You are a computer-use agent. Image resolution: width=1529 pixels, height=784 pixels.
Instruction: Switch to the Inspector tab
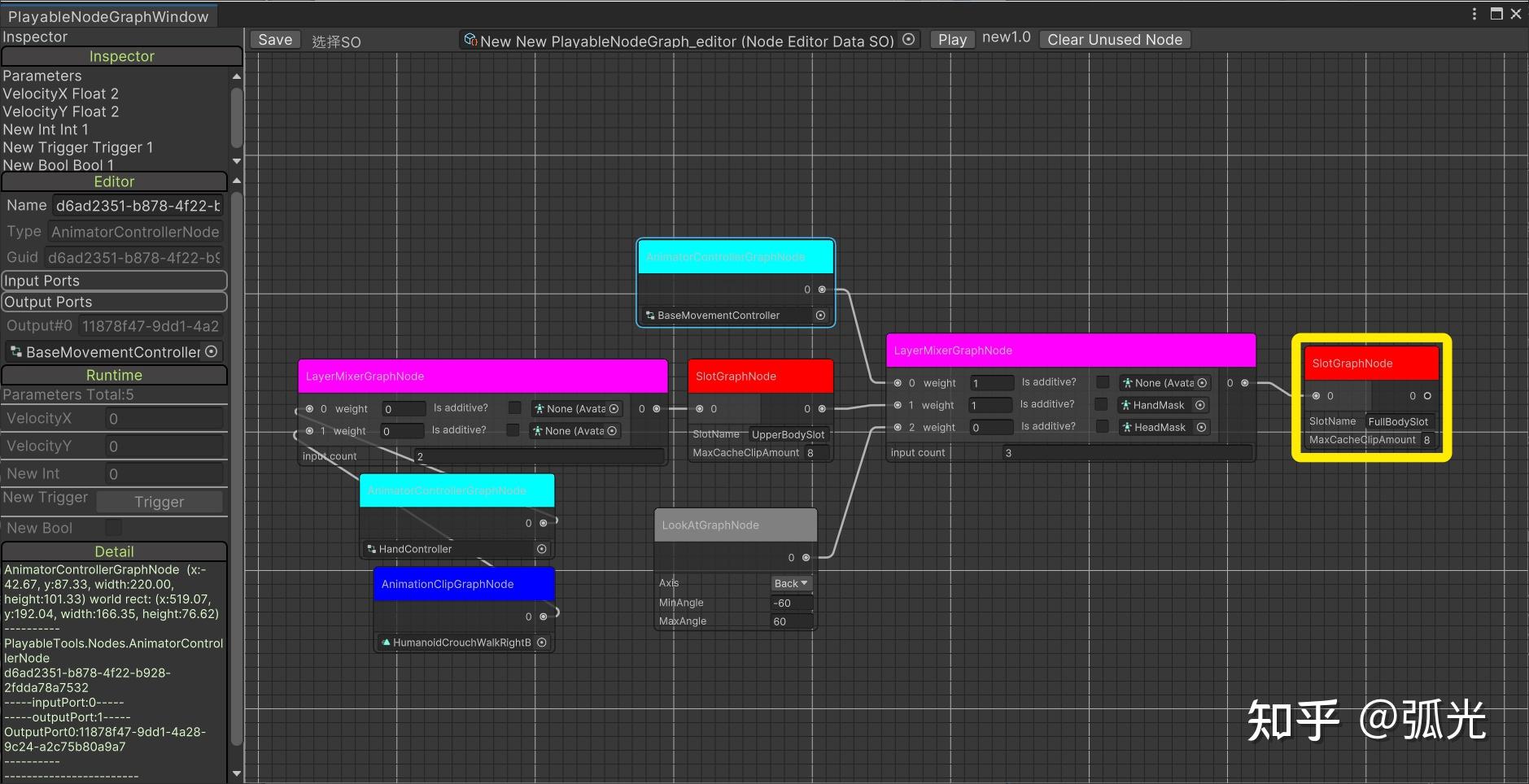[x=120, y=55]
